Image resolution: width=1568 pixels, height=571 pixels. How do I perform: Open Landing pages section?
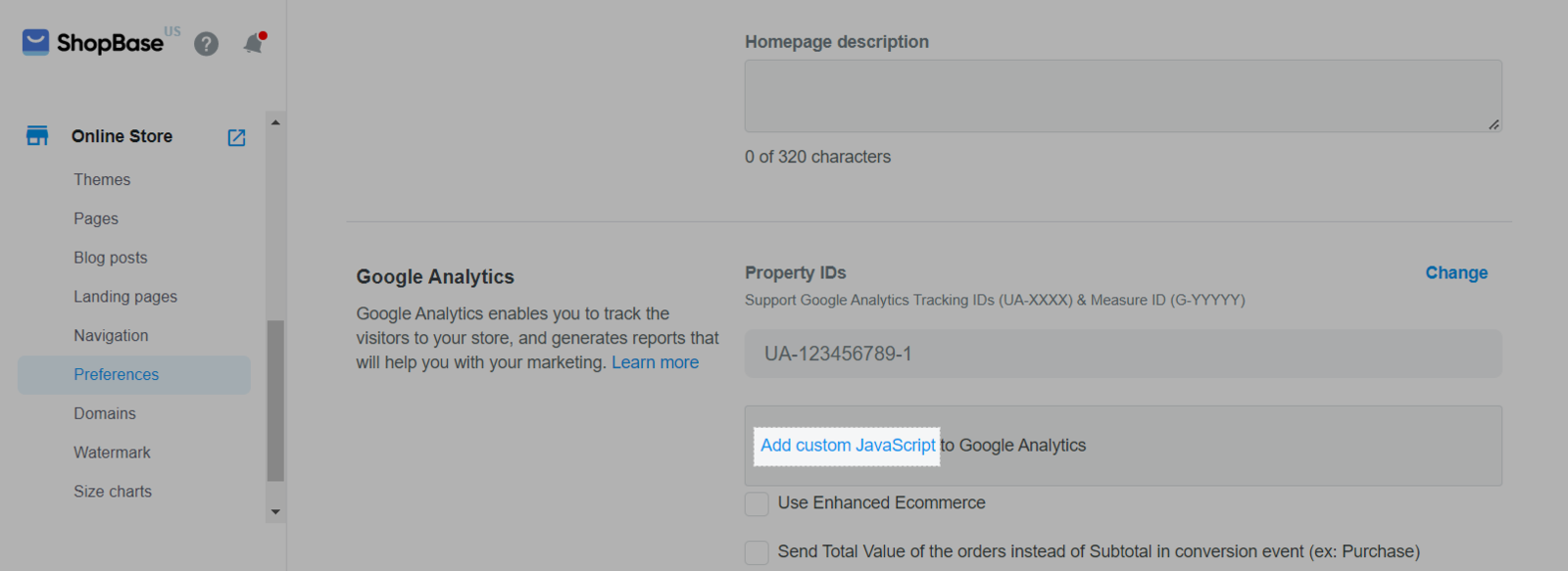[x=125, y=297]
